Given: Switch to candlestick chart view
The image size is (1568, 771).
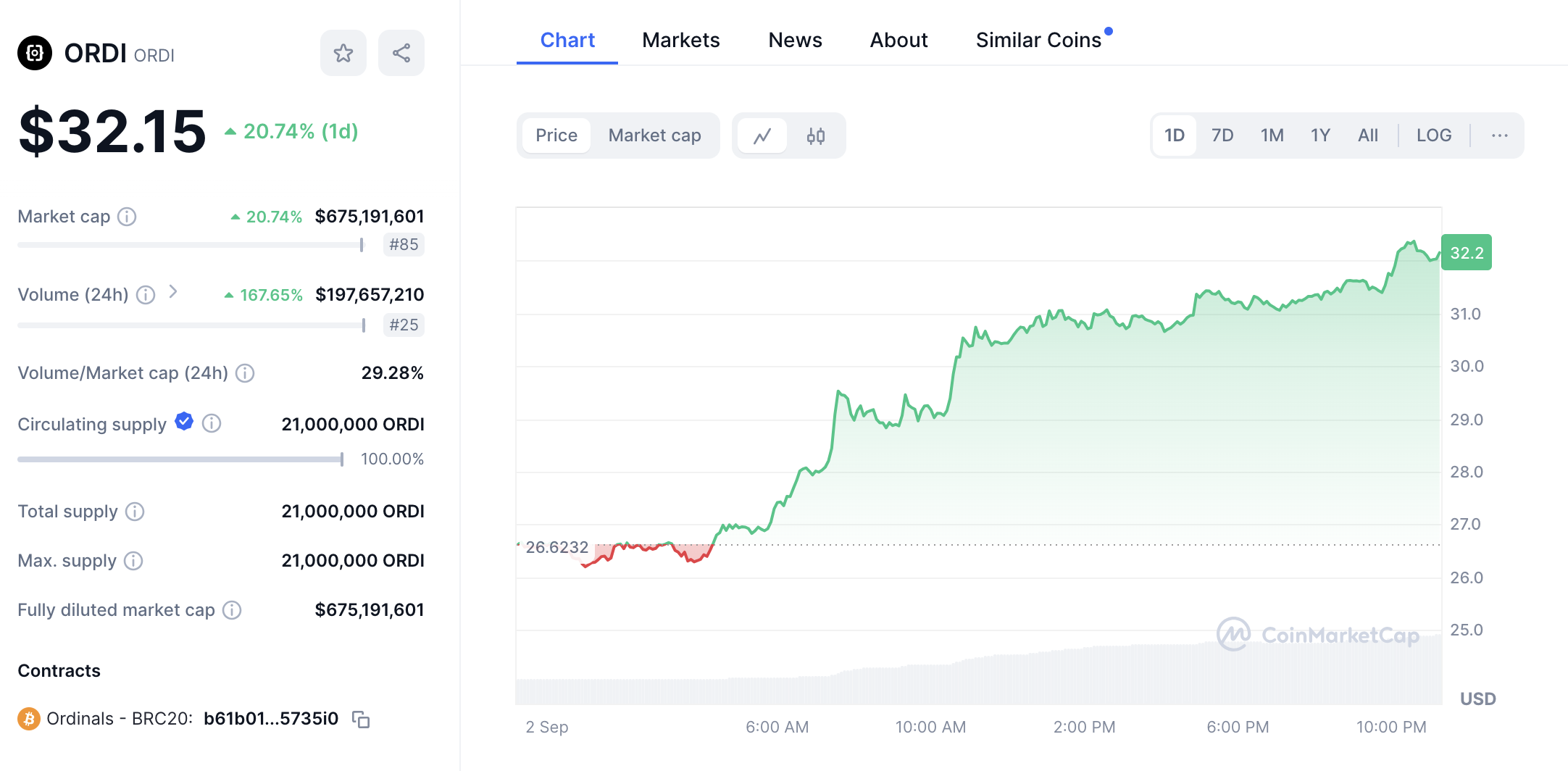Looking at the screenshot, I should (816, 136).
